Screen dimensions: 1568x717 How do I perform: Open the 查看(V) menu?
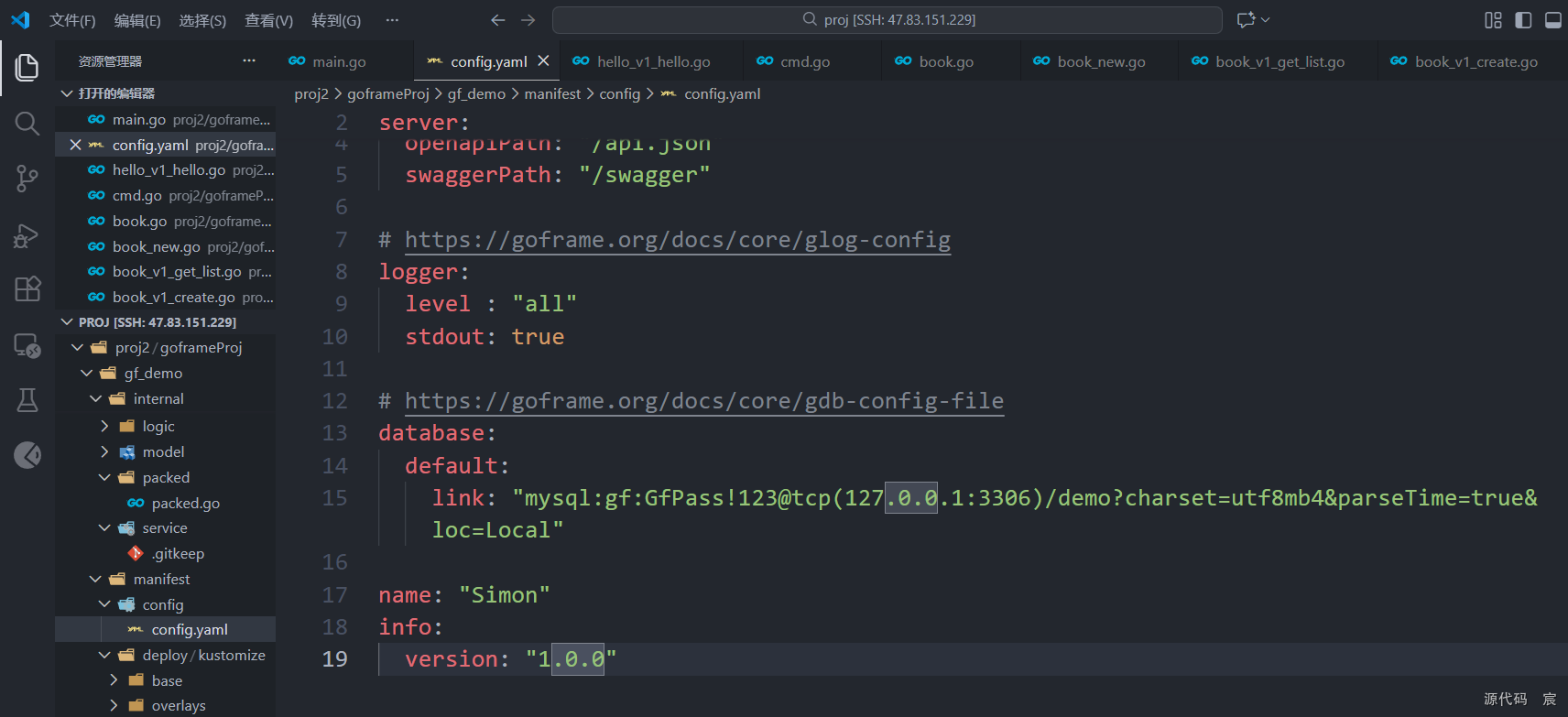pyautogui.click(x=268, y=20)
